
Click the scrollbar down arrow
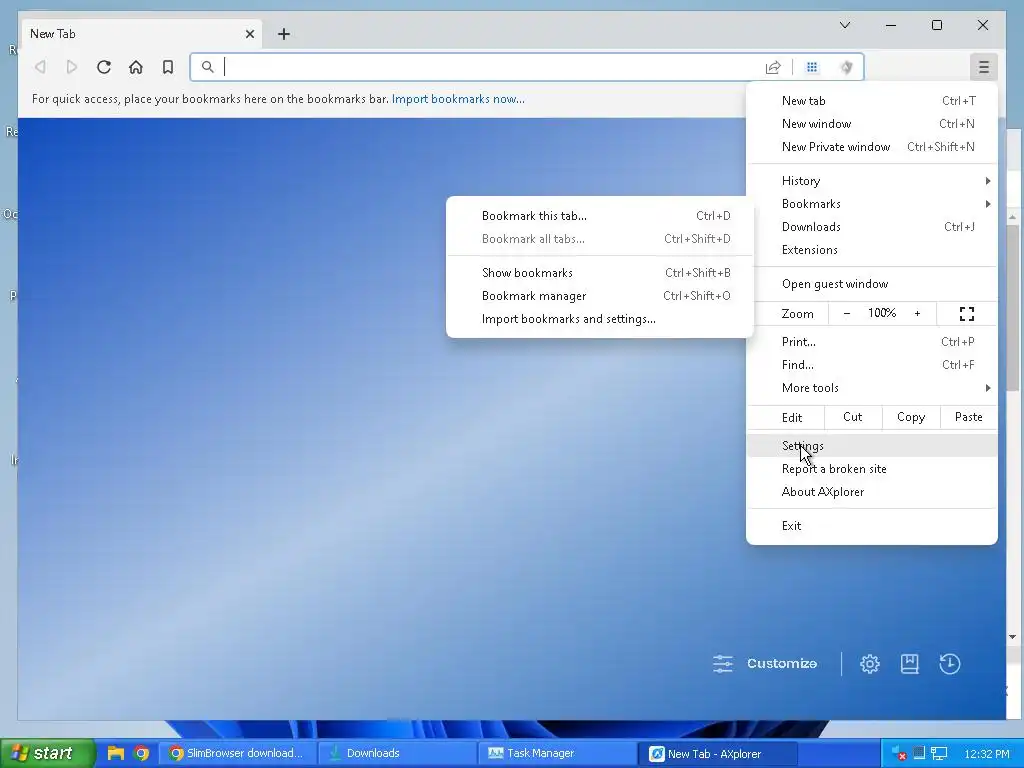pyautogui.click(x=1012, y=637)
